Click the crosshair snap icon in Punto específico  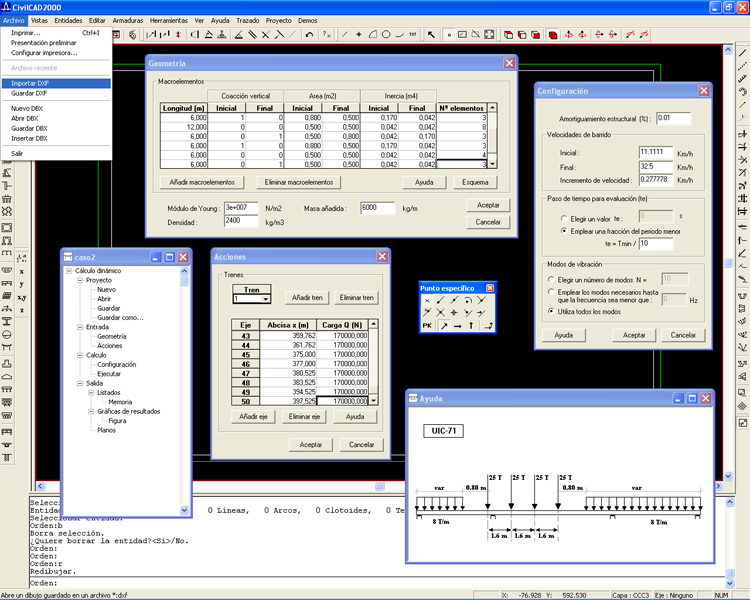(454, 313)
